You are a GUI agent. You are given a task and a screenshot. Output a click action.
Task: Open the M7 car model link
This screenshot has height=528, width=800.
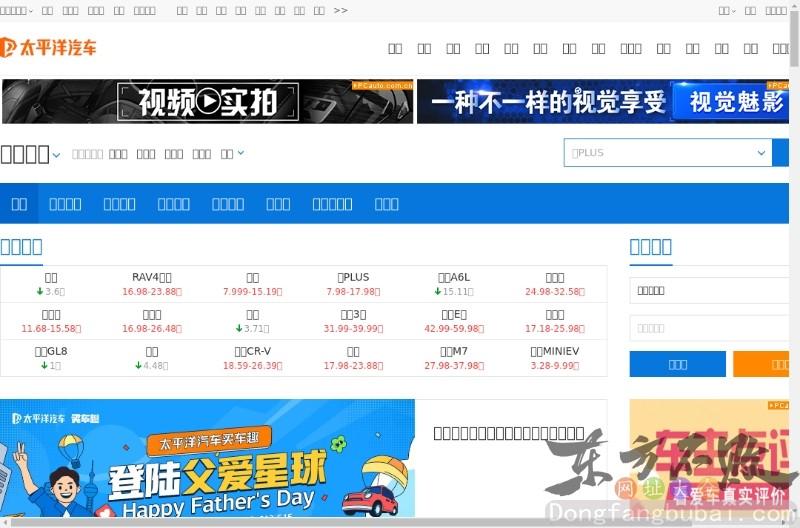(454, 351)
